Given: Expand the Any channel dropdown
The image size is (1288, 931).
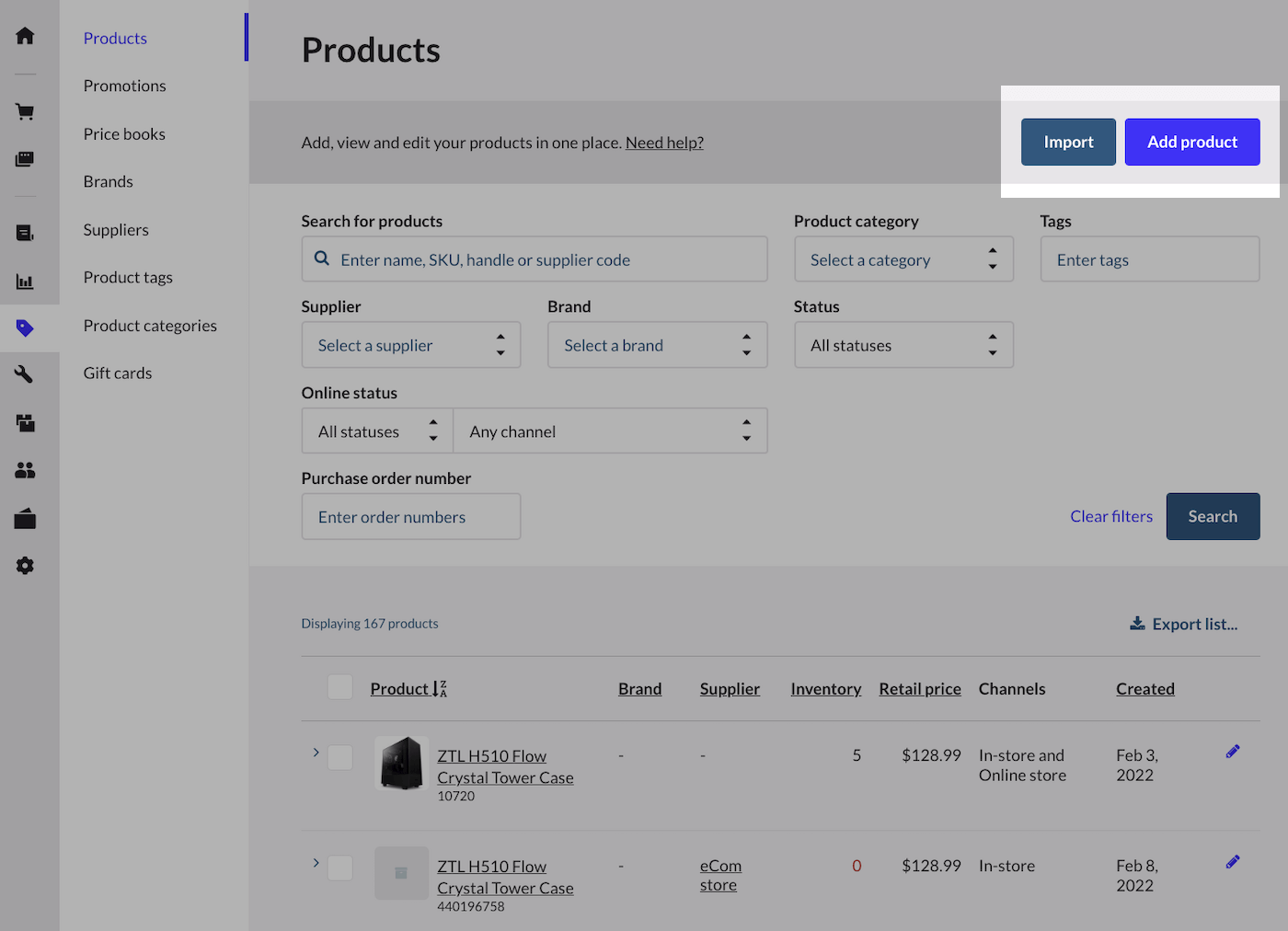Looking at the screenshot, I should 609,431.
